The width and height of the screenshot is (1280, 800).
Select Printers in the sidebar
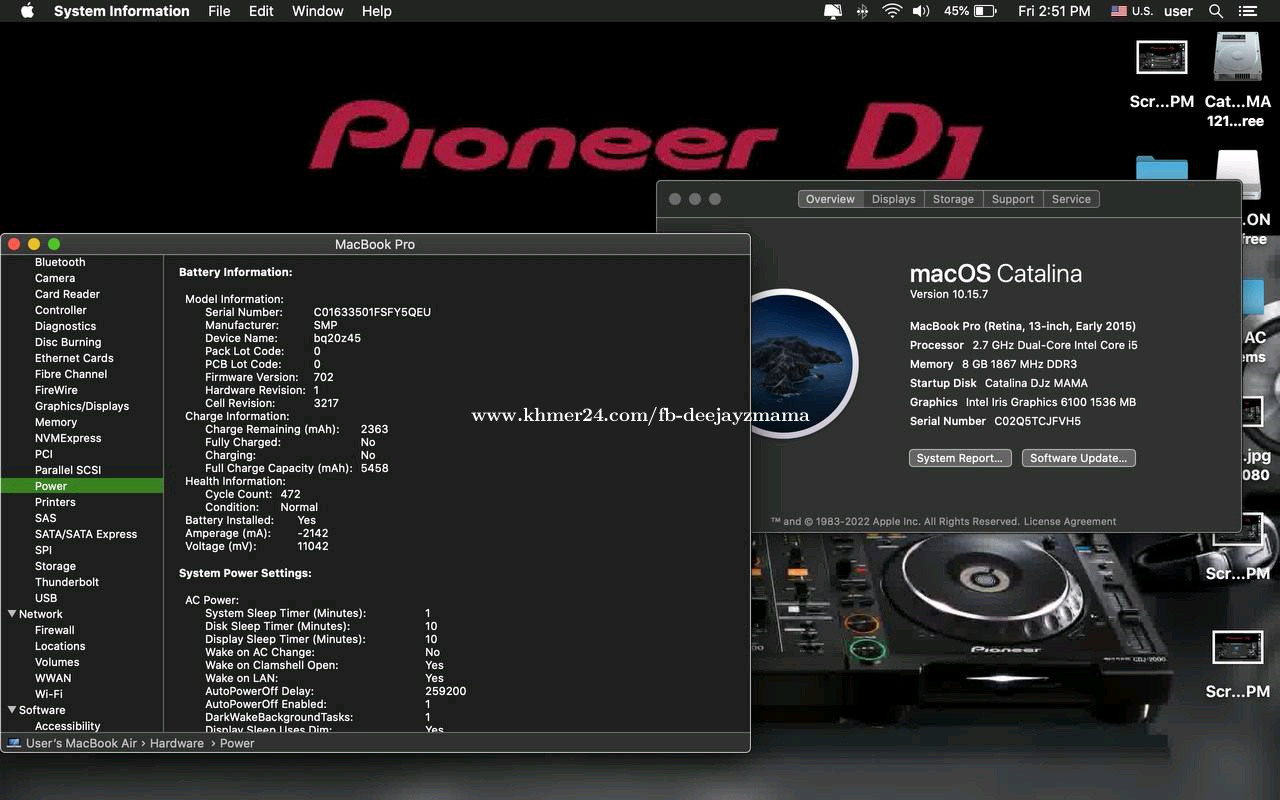[x=55, y=502]
